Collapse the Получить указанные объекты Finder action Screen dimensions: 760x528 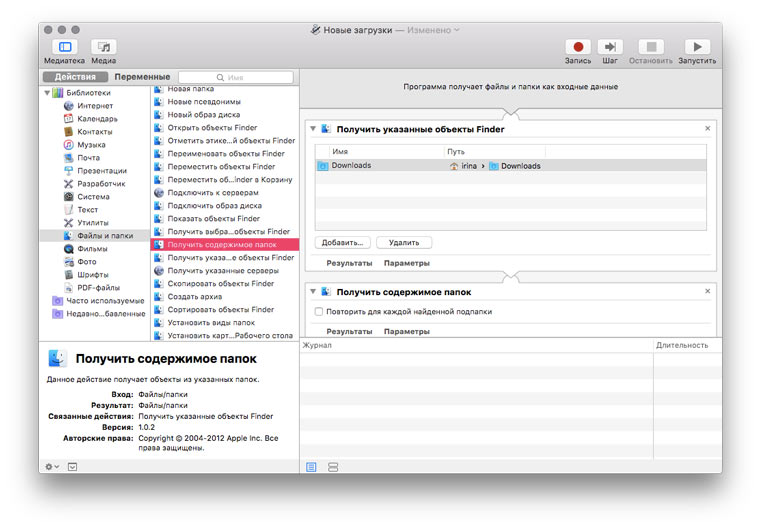pos(313,129)
